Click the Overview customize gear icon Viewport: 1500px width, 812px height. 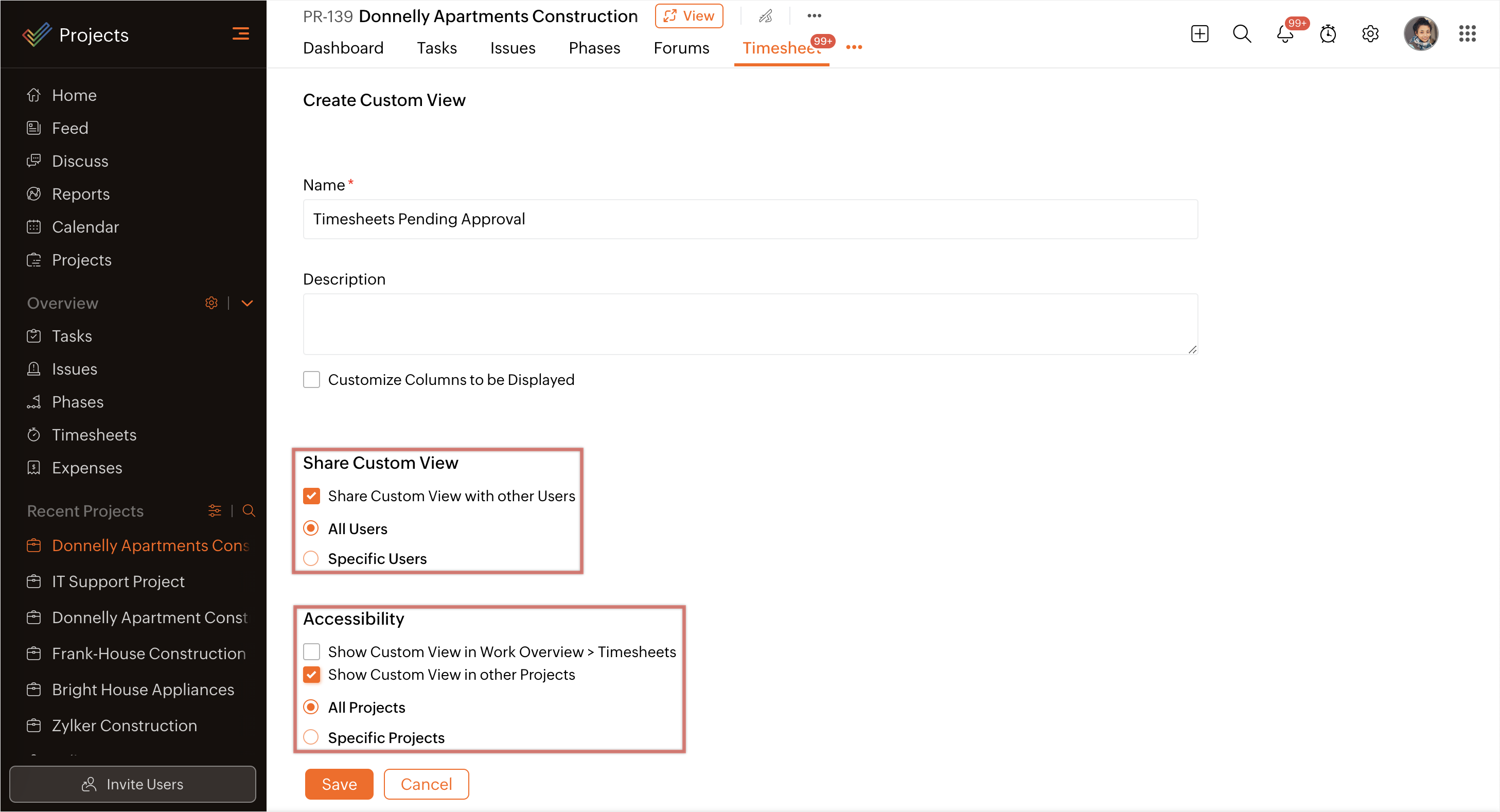tap(211, 303)
